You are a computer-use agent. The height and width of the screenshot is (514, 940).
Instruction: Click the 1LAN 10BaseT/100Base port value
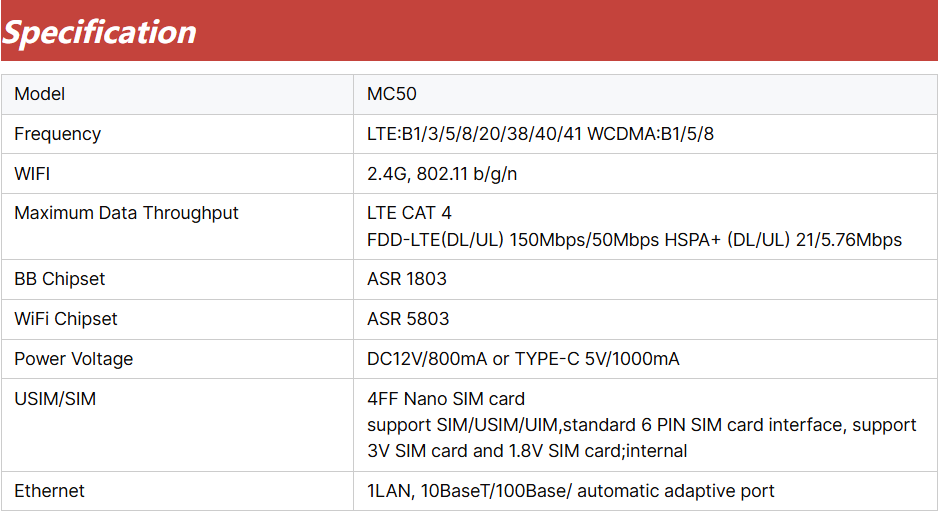point(571,491)
